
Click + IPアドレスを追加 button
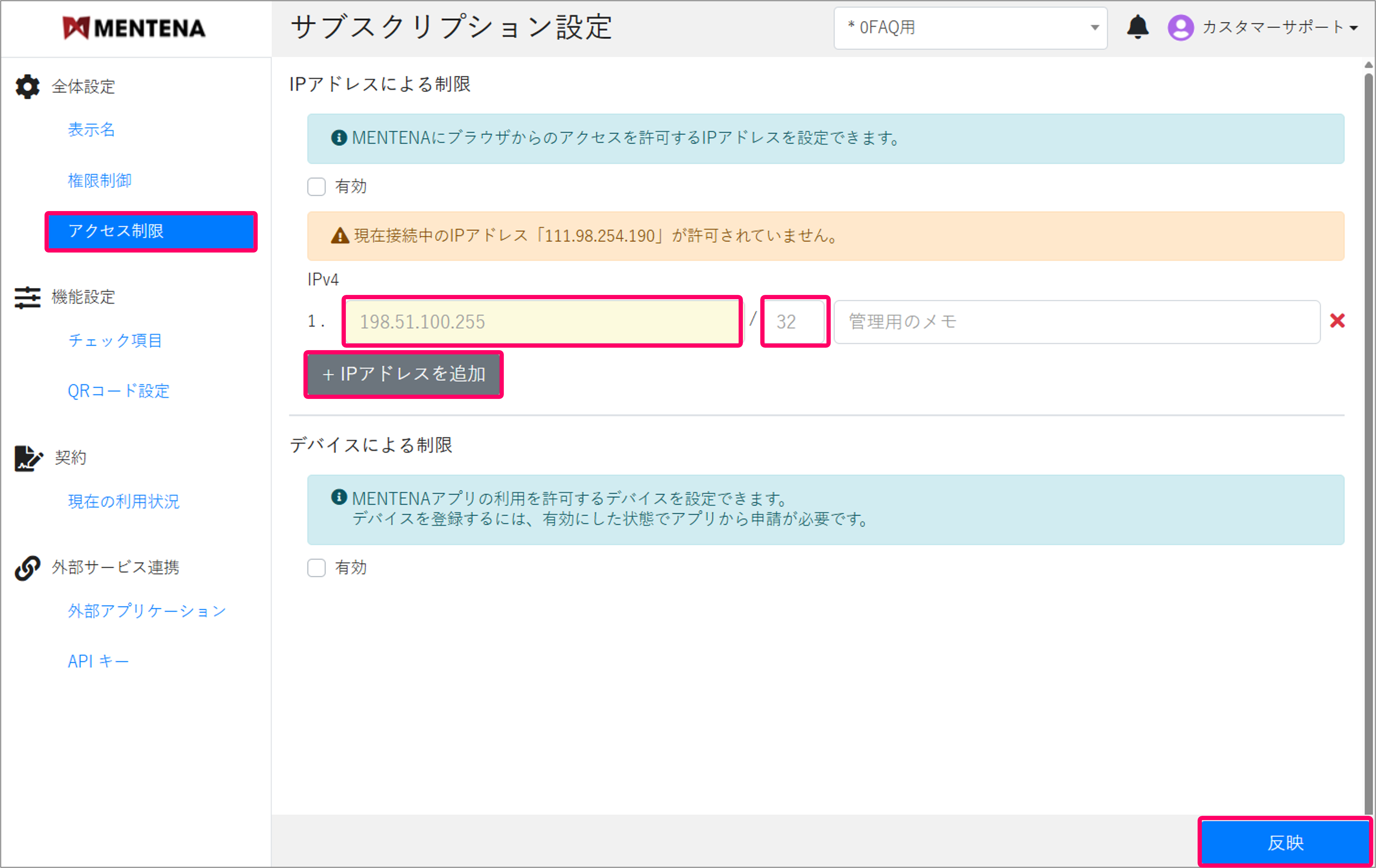click(x=403, y=374)
